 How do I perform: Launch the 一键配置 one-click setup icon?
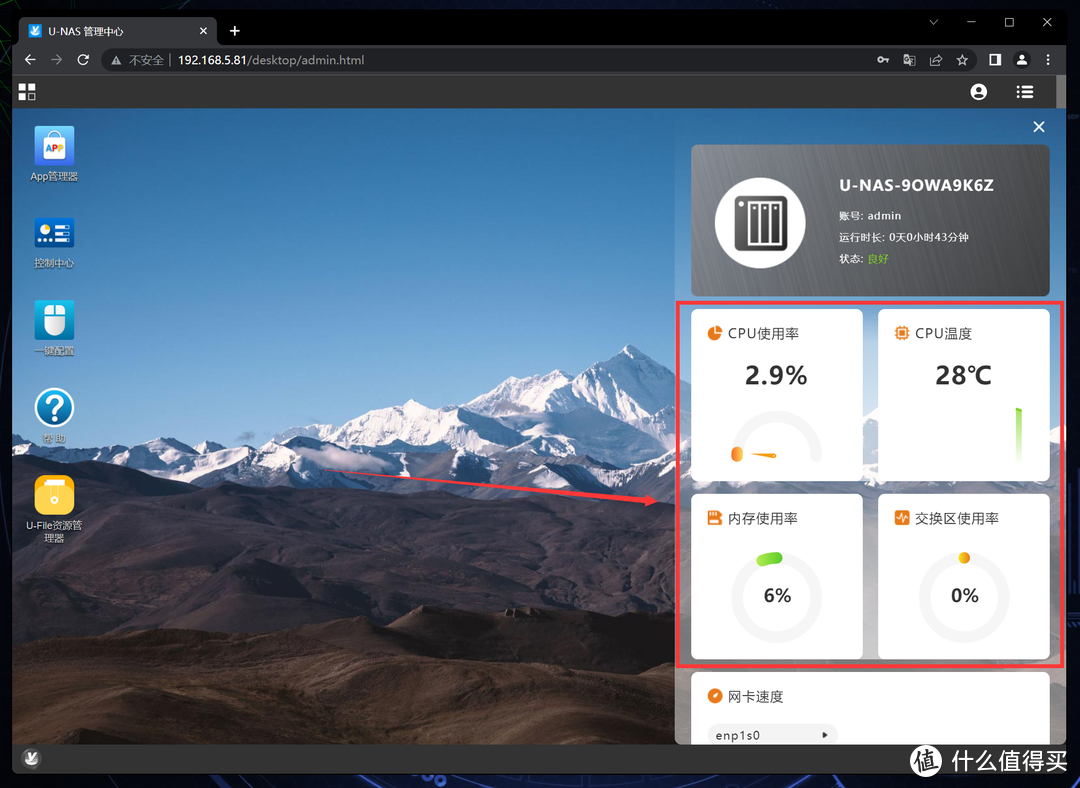54,321
